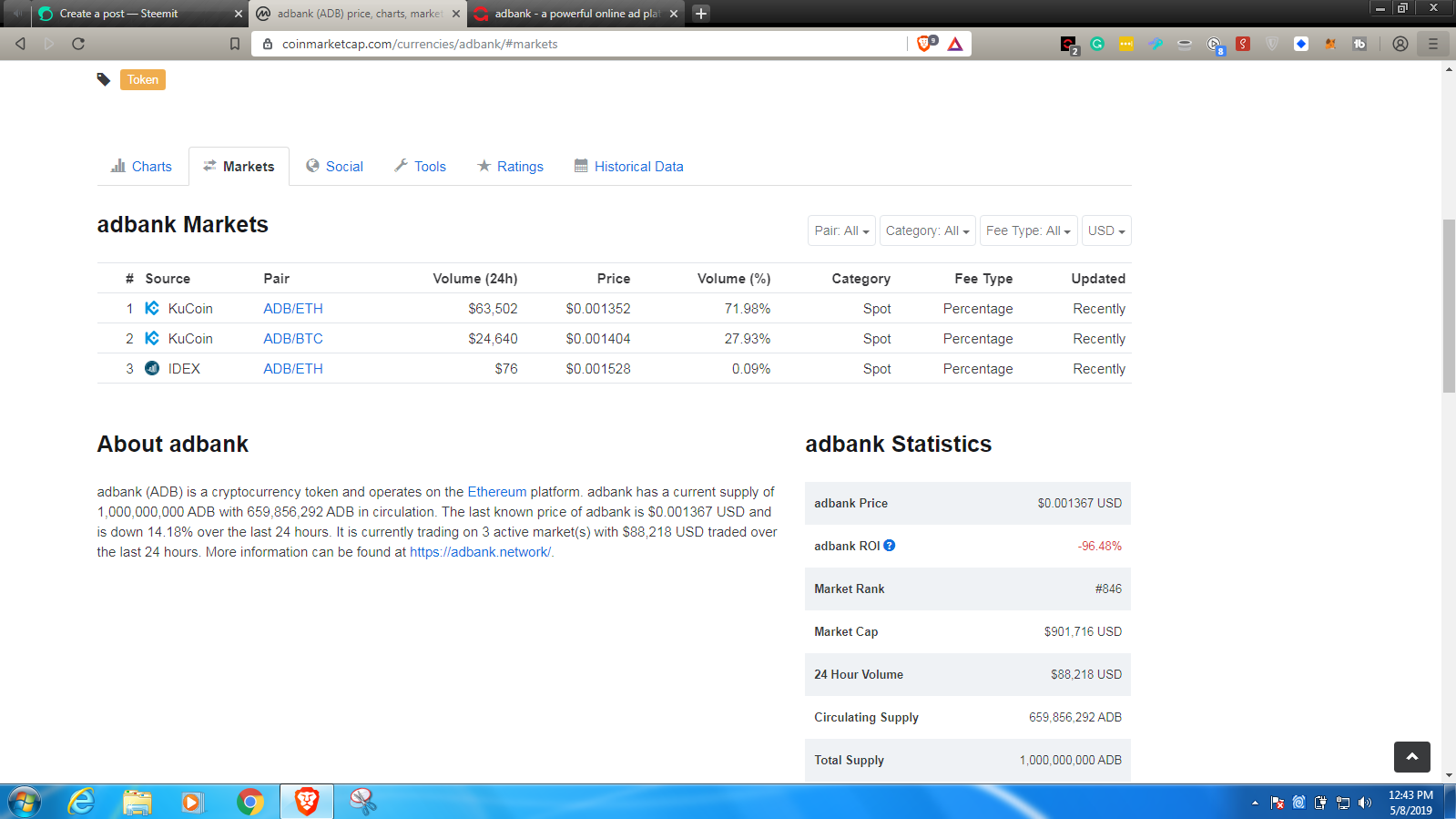Click the $901,716 USD Market Cap value
Image resolution: width=1456 pixels, height=819 pixels.
pyautogui.click(x=1083, y=632)
